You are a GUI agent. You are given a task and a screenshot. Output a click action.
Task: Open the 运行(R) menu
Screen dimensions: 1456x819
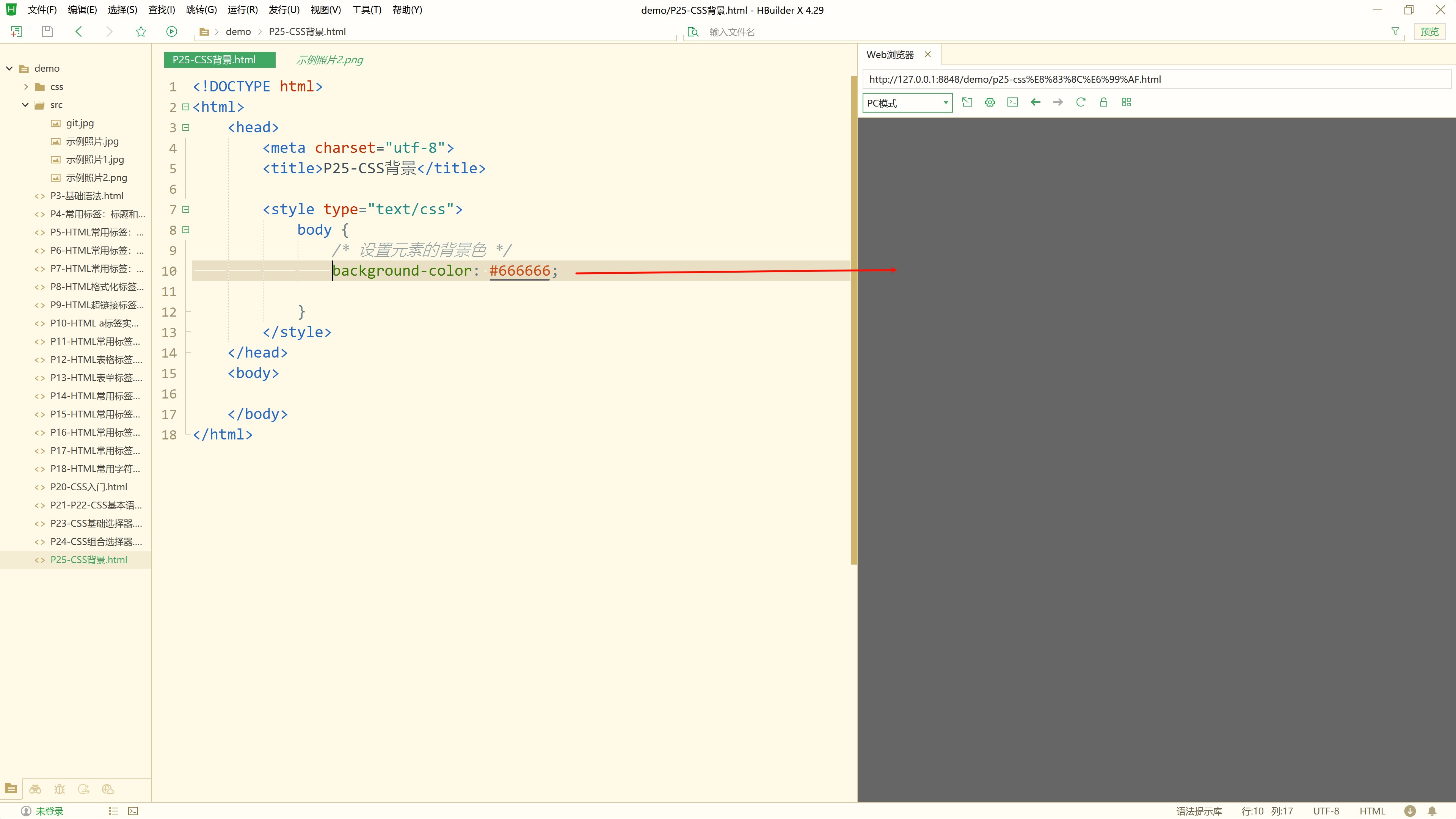click(x=243, y=9)
